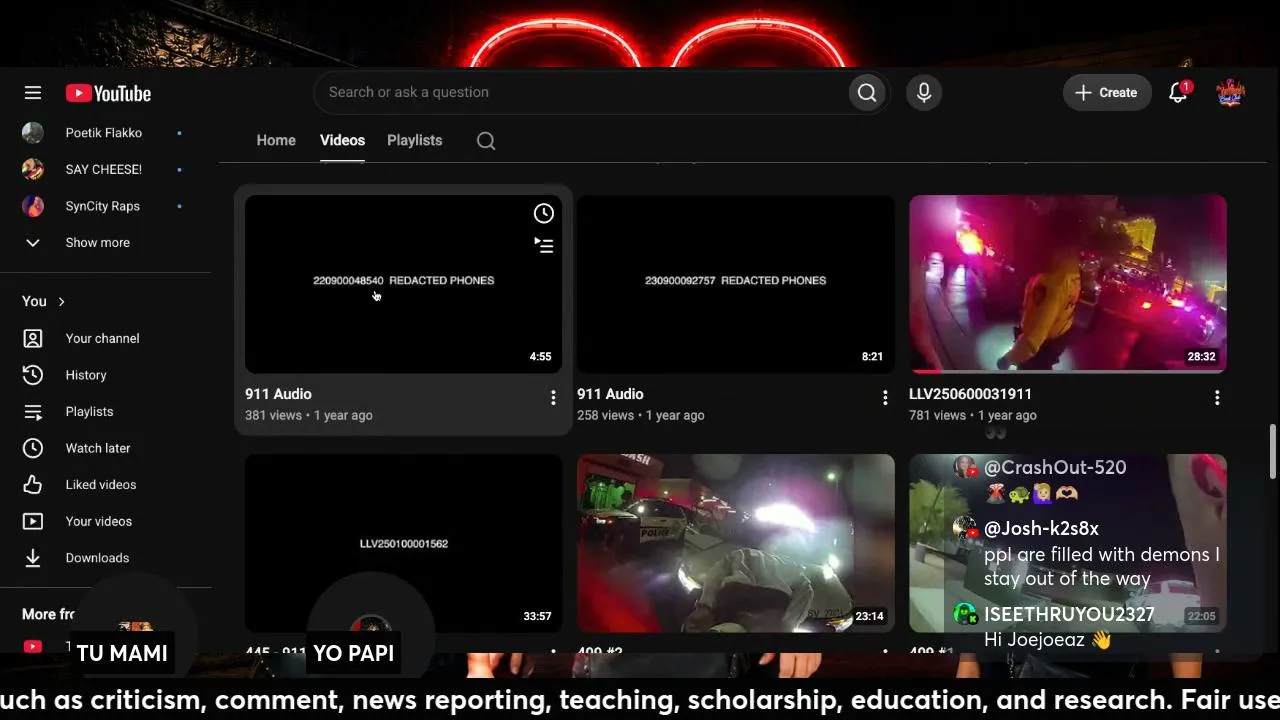Click the '381 views • 1 year ago' text
This screenshot has height=720, width=1280.
point(308,415)
